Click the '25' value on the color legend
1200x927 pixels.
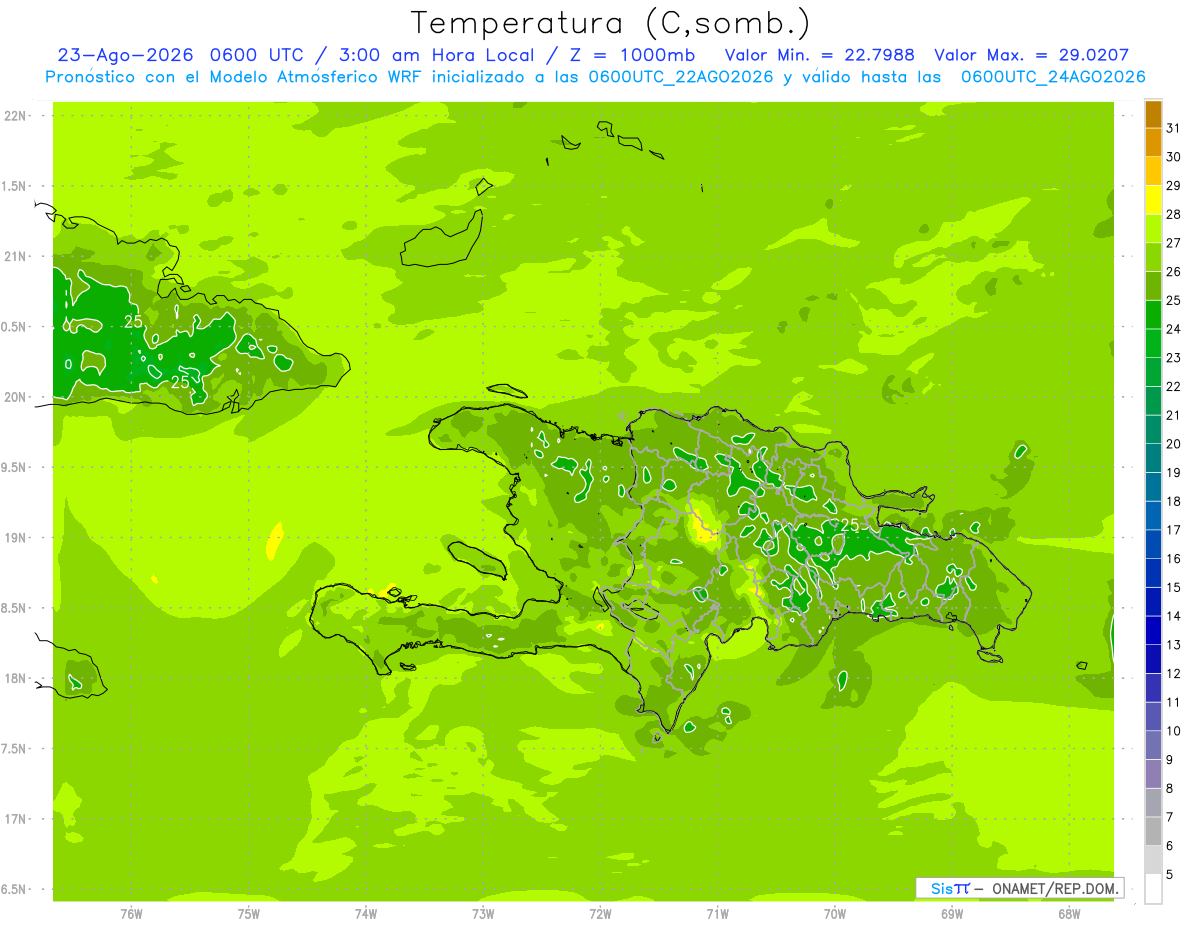pyautogui.click(x=1174, y=301)
